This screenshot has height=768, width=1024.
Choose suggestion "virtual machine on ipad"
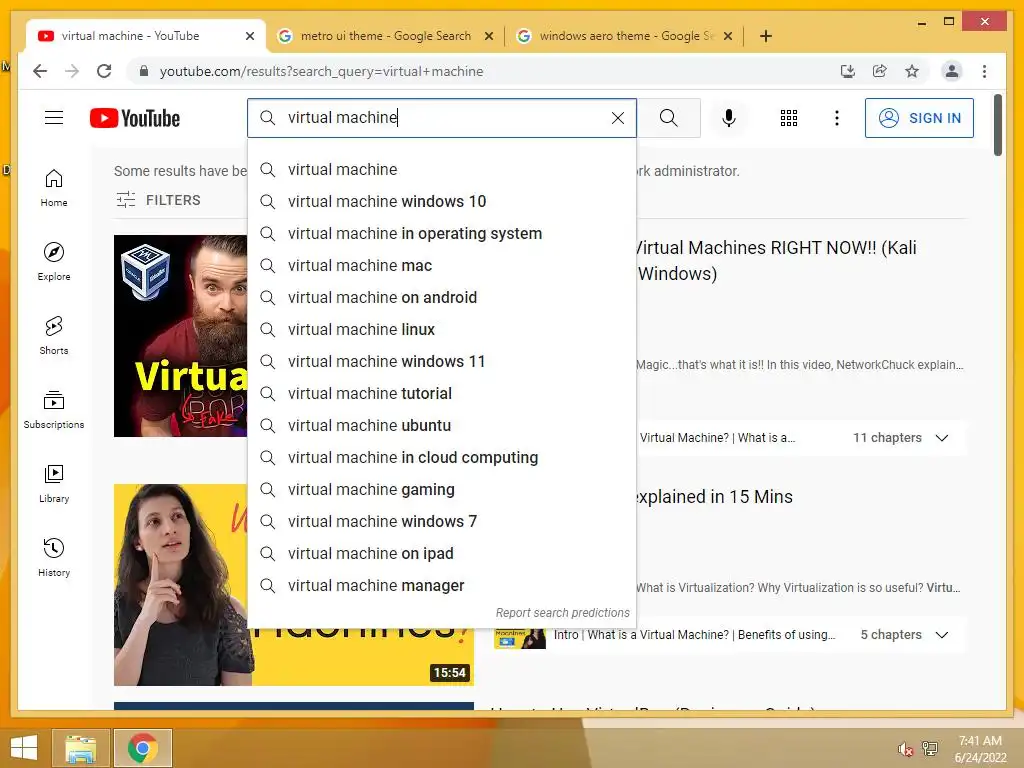pos(441,553)
